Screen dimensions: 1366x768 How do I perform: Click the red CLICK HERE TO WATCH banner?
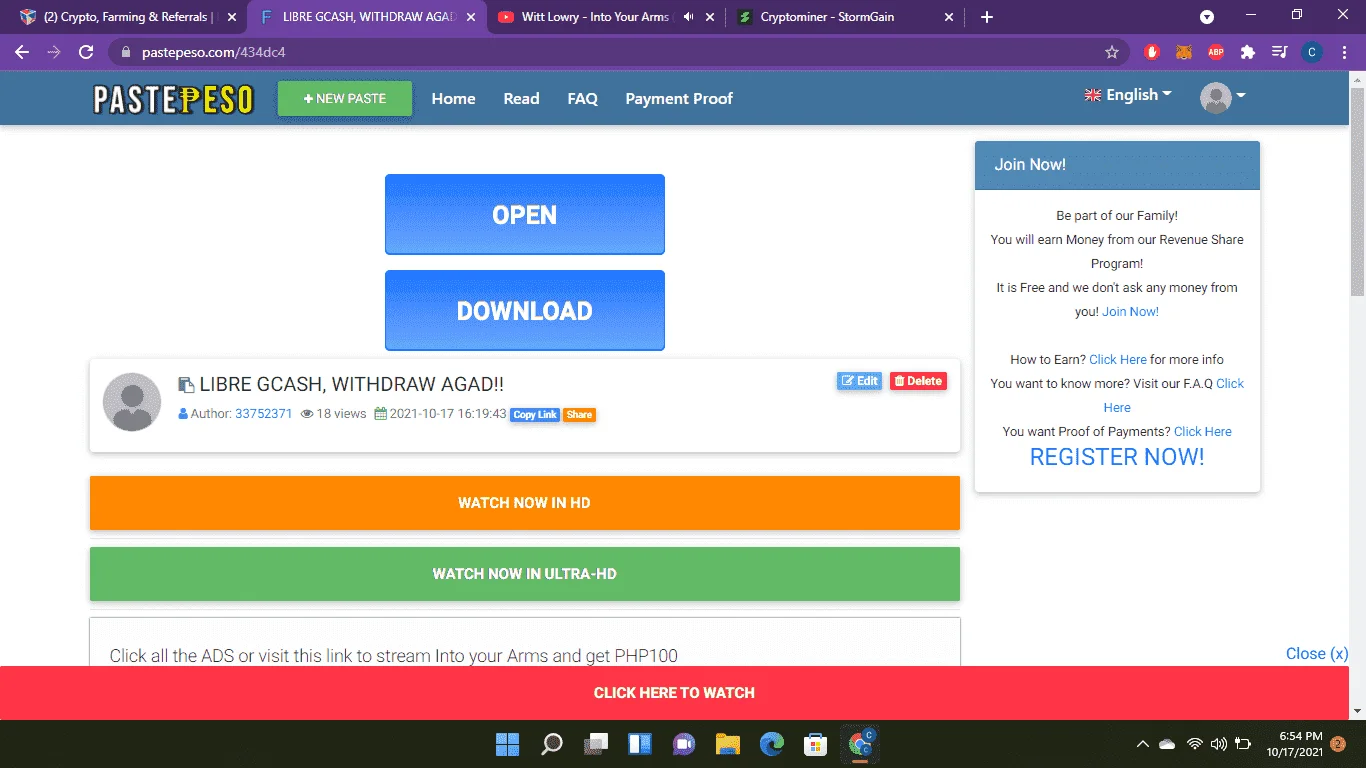click(674, 693)
